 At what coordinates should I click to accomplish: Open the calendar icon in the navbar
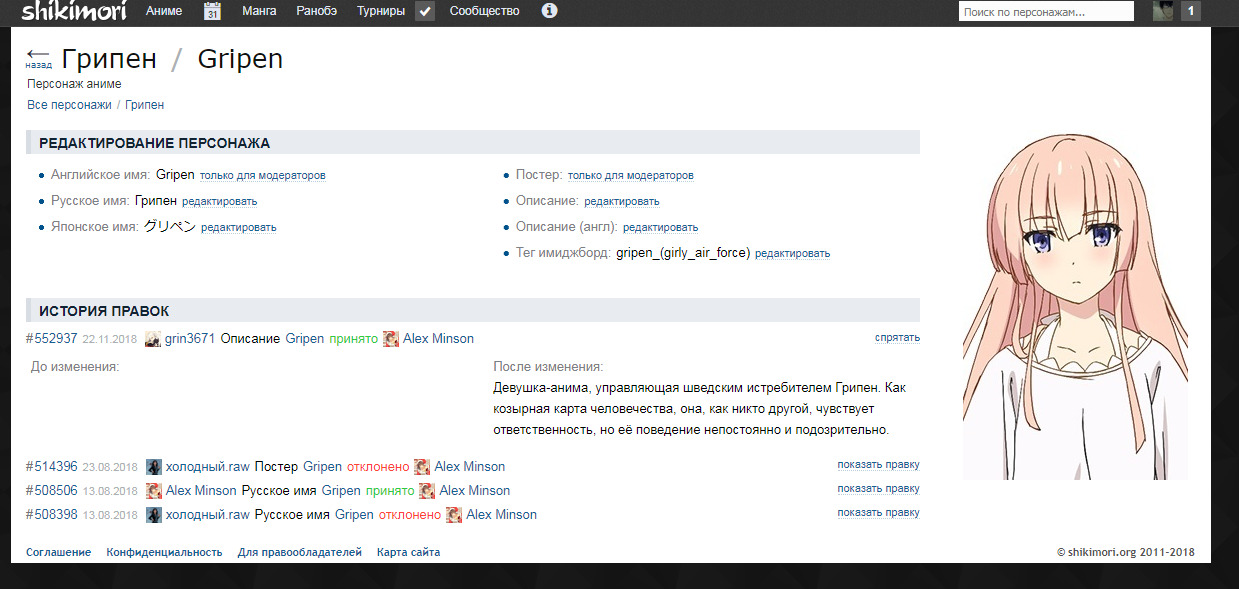click(x=212, y=12)
